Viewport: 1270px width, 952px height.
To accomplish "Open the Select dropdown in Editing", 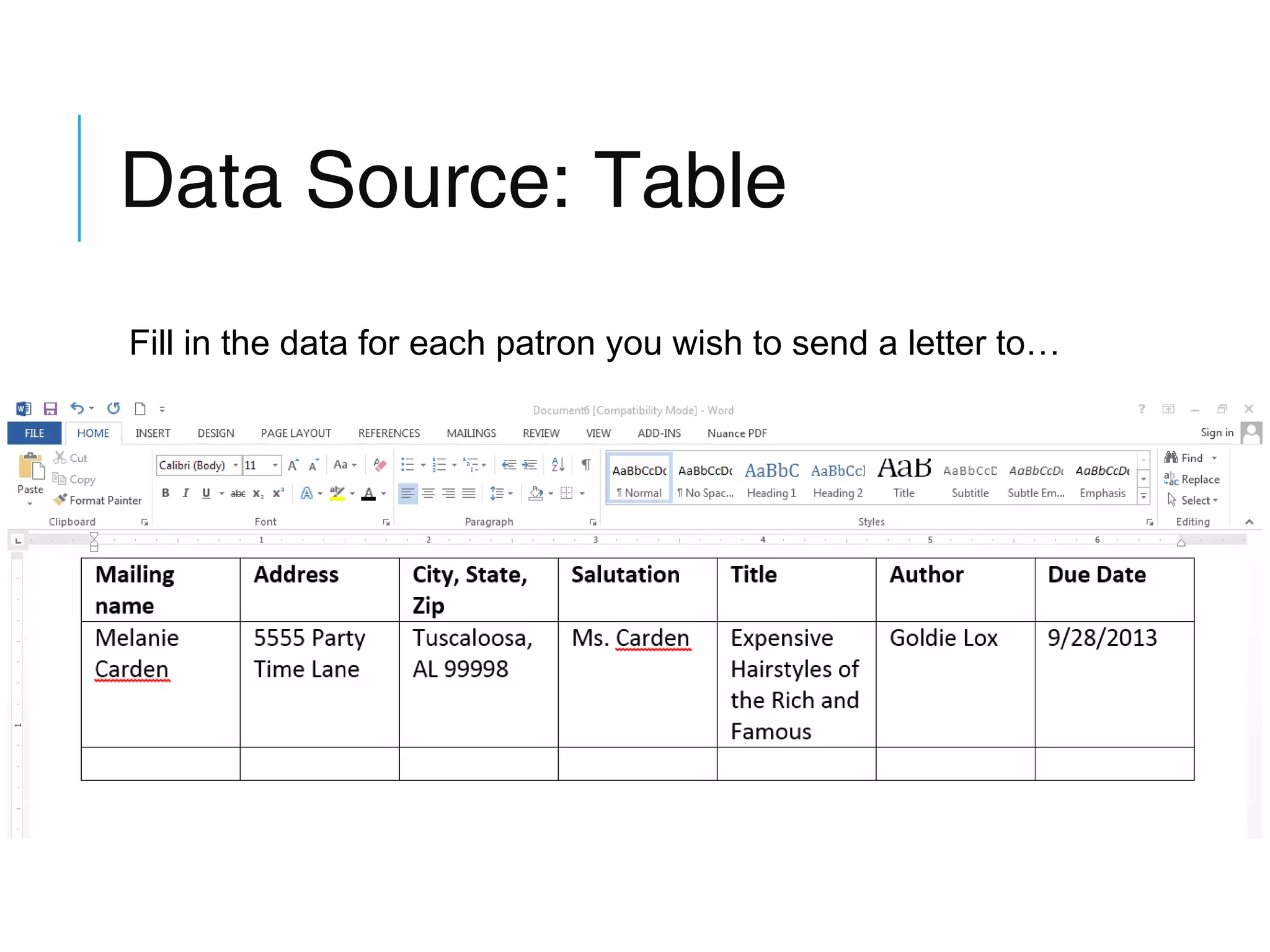I will (x=1193, y=500).
